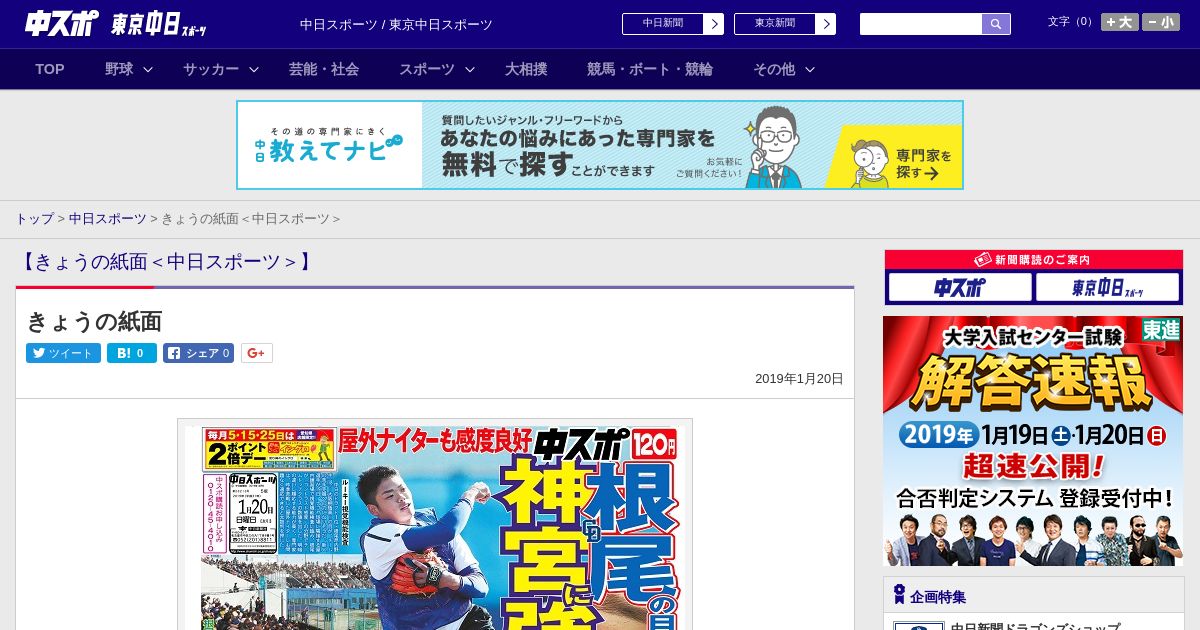Share with the Facebook シェア button
The image size is (1200, 630).
[199, 353]
